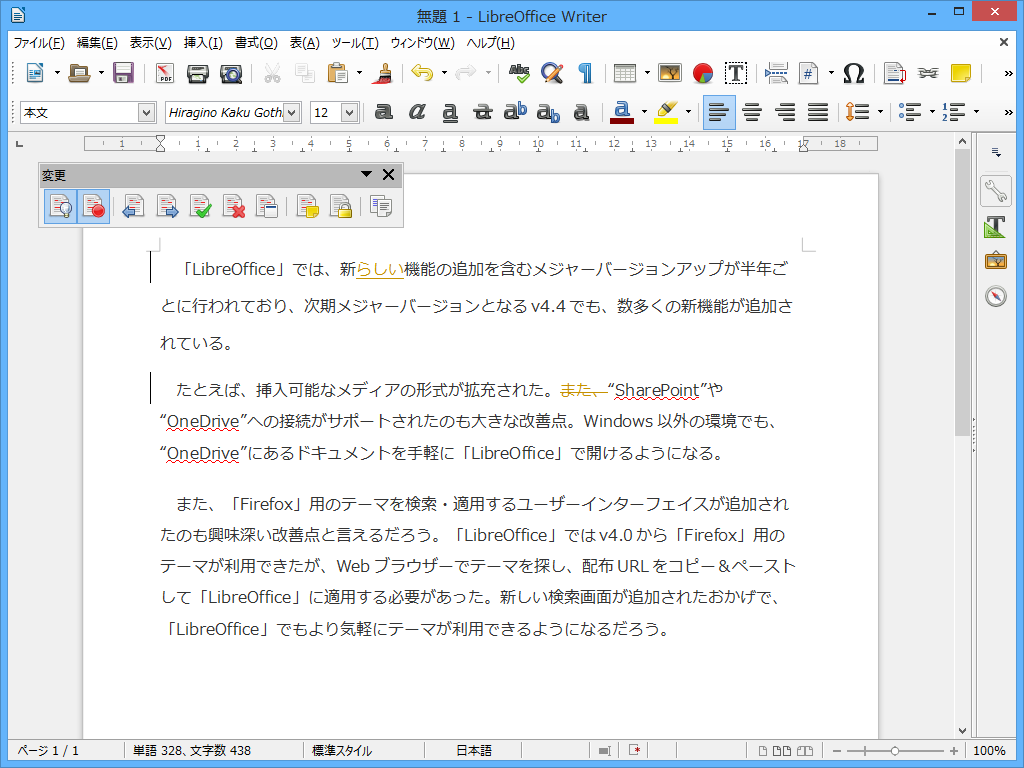Insert a field with the # icon
This screenshot has width=1024, height=768.
pyautogui.click(x=808, y=72)
